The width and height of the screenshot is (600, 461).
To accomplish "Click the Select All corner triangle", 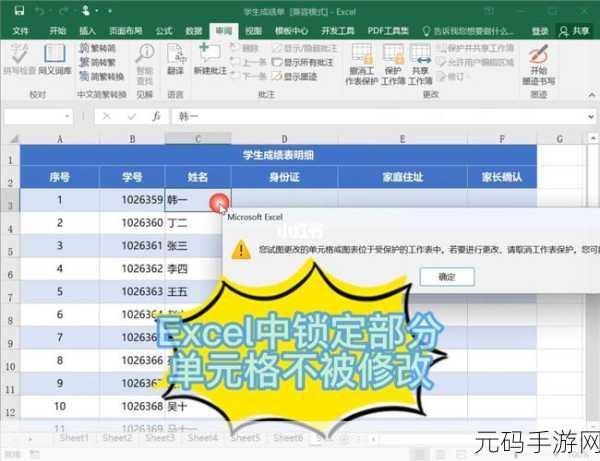I will coord(14,138).
